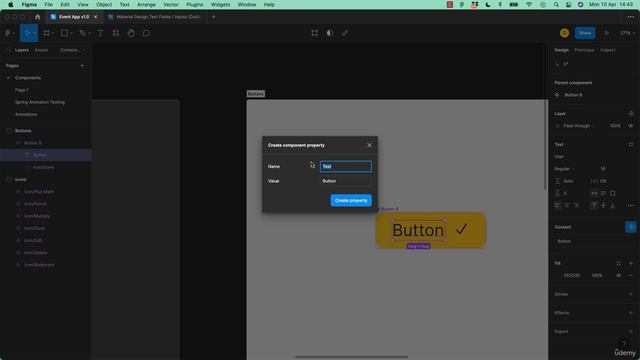
Task: Click the Fill color swatch
Action: pyautogui.click(x=558, y=276)
